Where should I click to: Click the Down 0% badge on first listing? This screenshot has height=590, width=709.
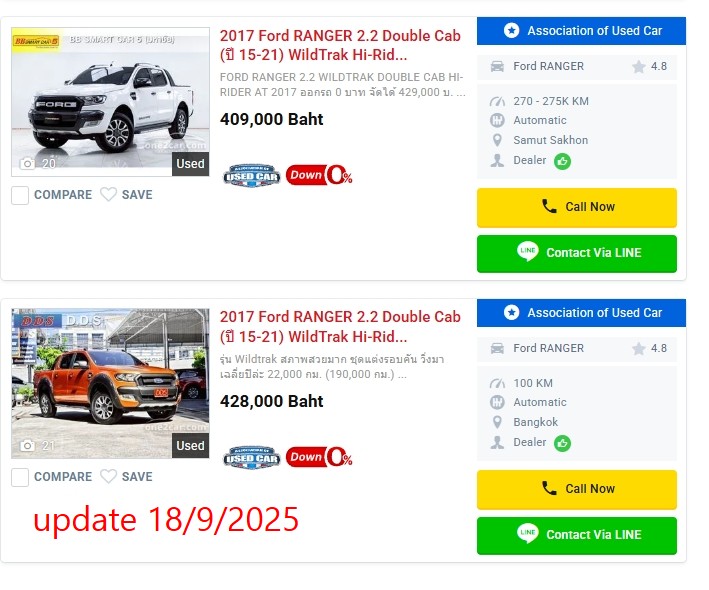pyautogui.click(x=319, y=175)
